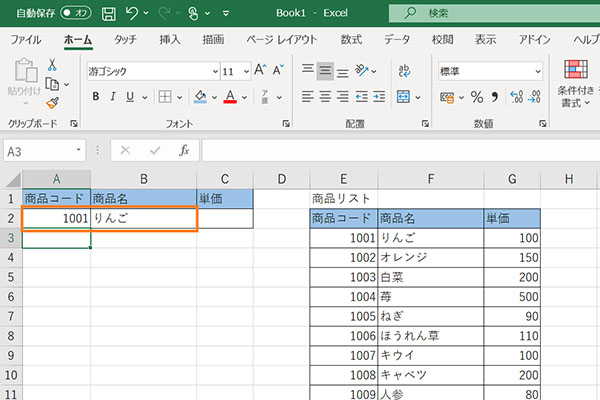Toggle Bold formatting
The image size is (600, 400).
(97, 97)
